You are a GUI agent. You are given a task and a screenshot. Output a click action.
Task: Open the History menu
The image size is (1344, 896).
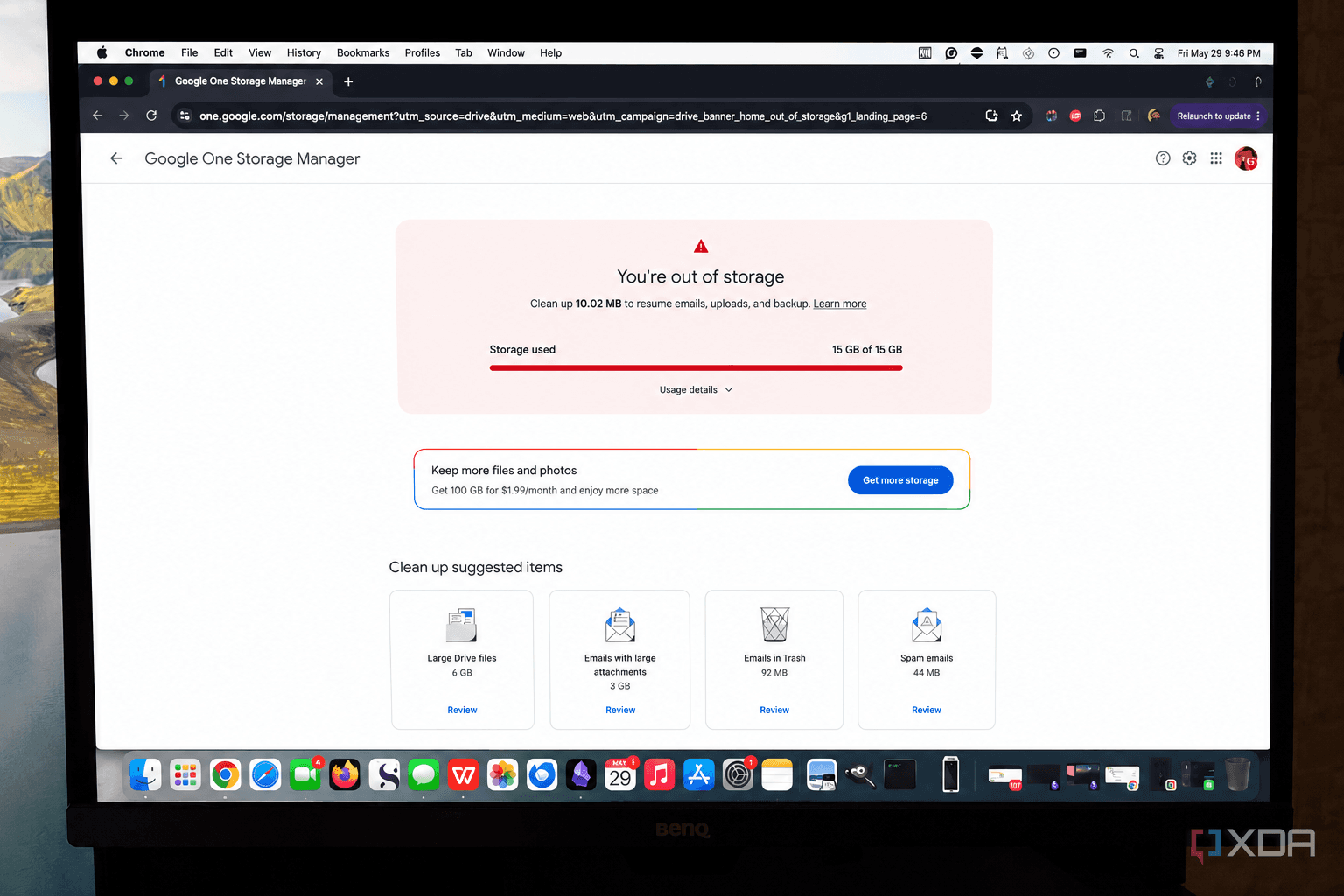point(304,52)
